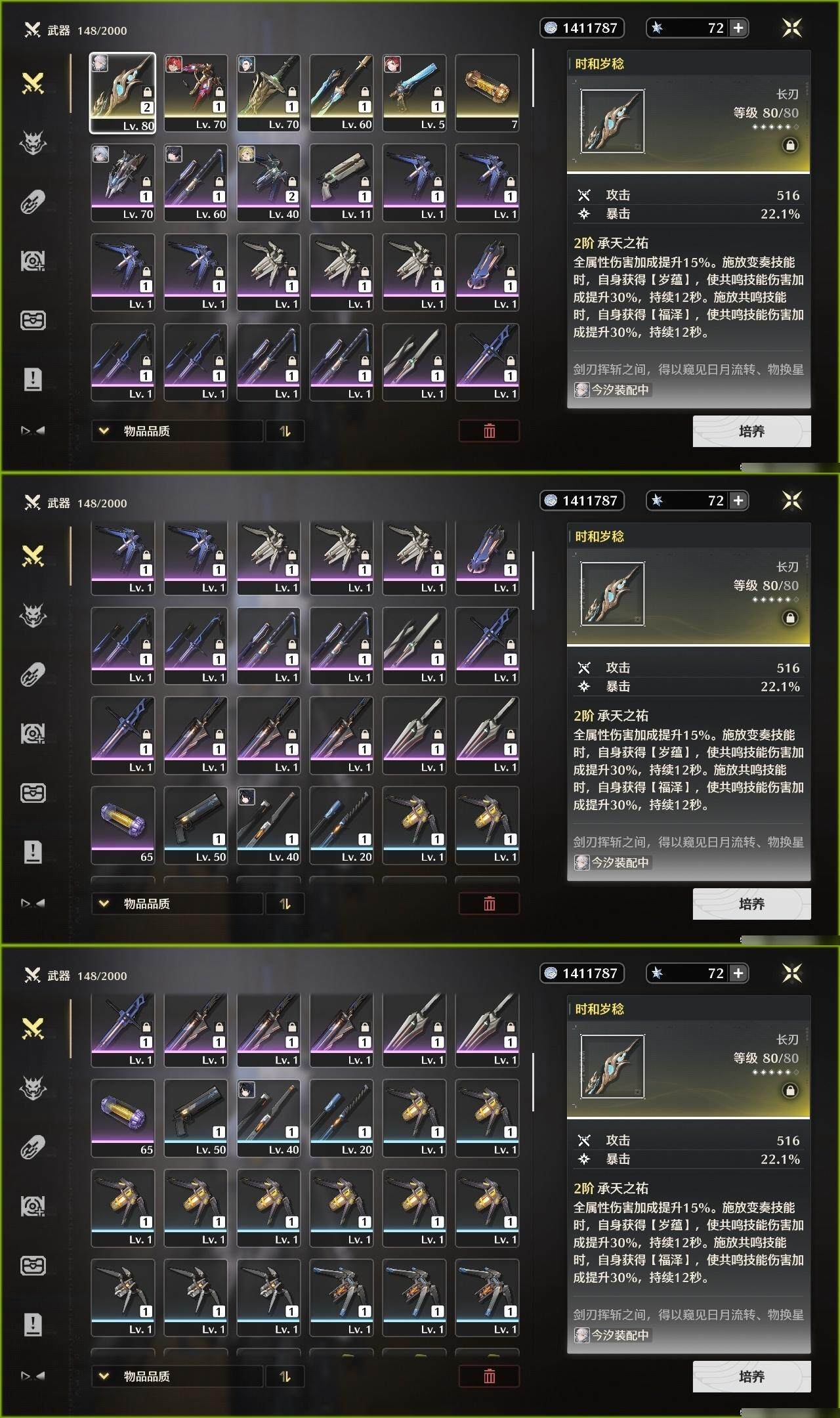The width and height of the screenshot is (840, 1418).
Task: Switch to the chest-shaped category tab in bottom sidebar
Action: tap(33, 1265)
